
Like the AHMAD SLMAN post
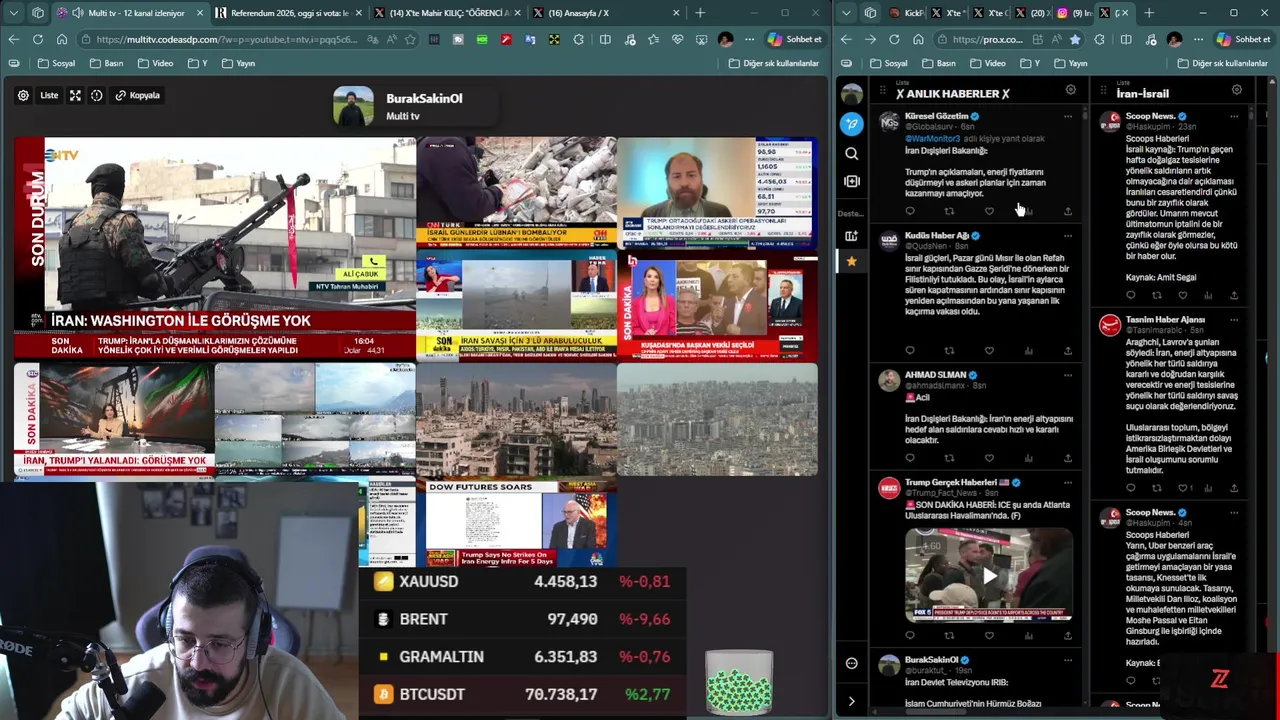pyautogui.click(x=989, y=458)
